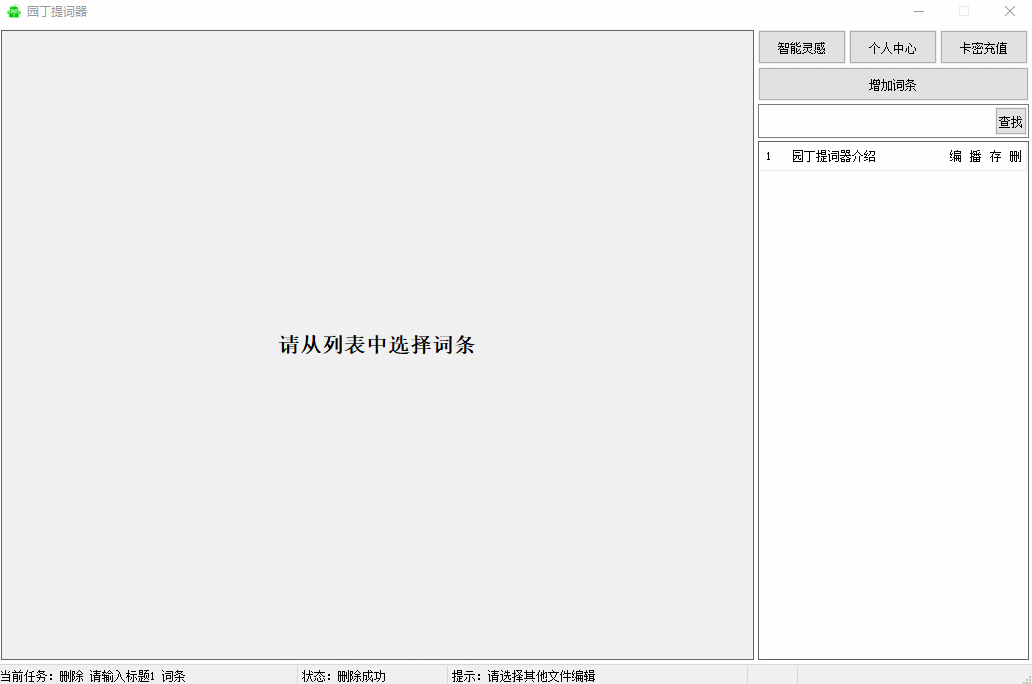Add a new entry with 增加词条
This screenshot has height=684, width=1032.
(x=893, y=85)
